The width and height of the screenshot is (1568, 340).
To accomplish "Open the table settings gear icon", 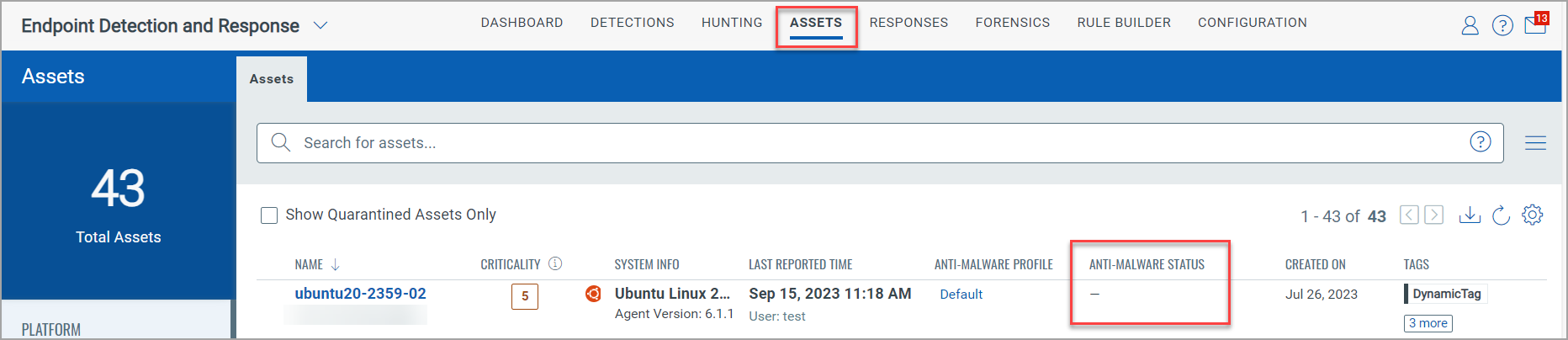I will click(1533, 215).
